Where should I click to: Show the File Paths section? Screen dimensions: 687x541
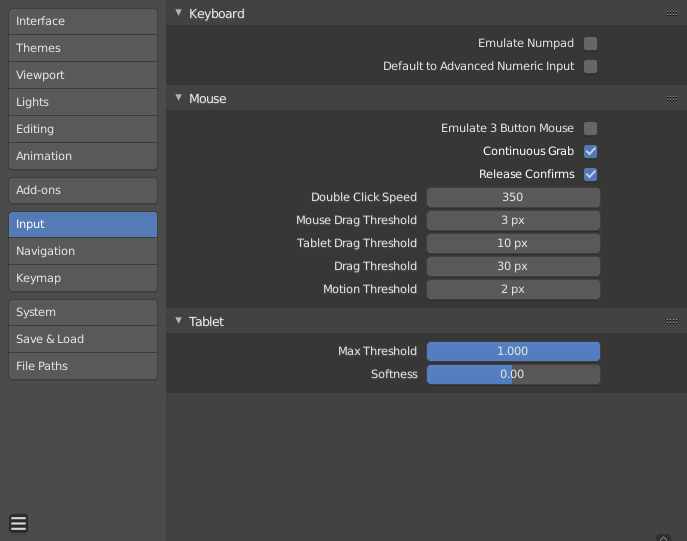pyautogui.click(x=83, y=366)
